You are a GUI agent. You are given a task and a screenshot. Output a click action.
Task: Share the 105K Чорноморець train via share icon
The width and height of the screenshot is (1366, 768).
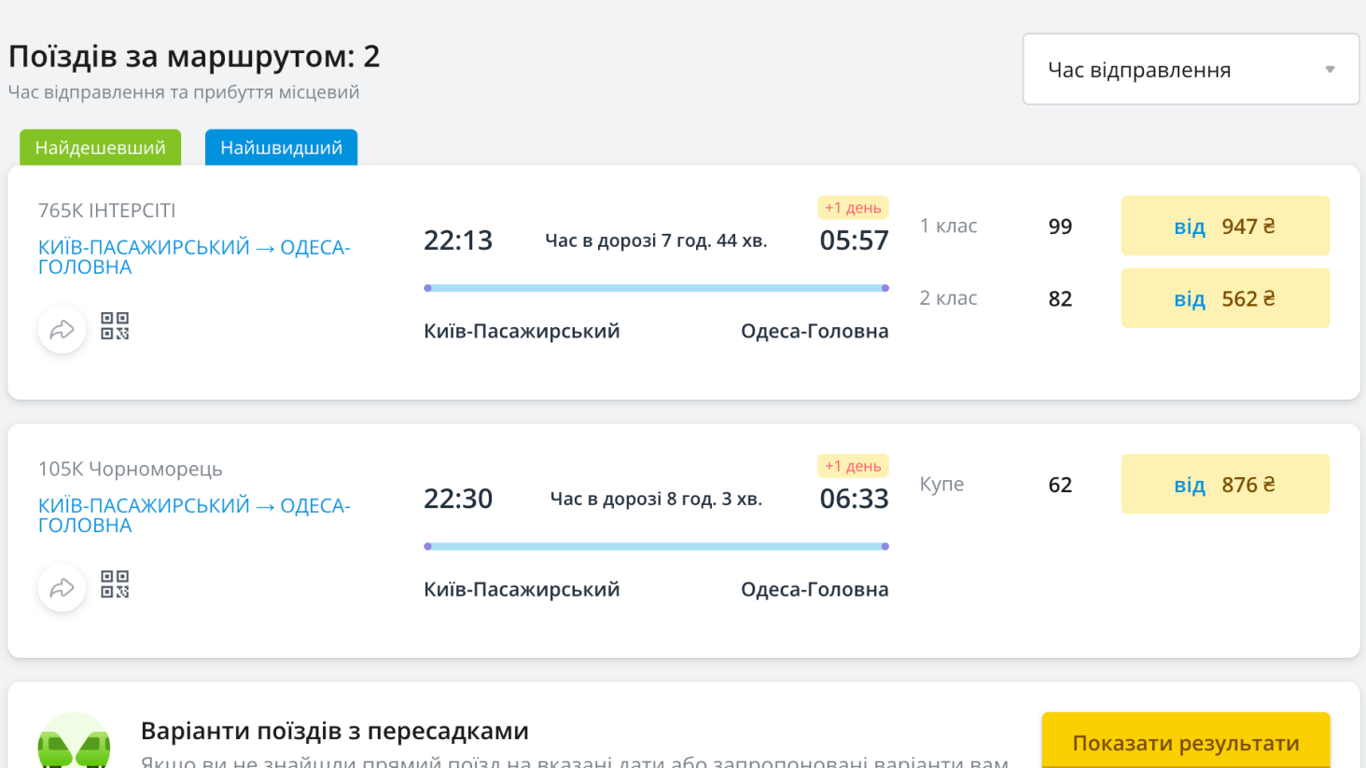61,587
